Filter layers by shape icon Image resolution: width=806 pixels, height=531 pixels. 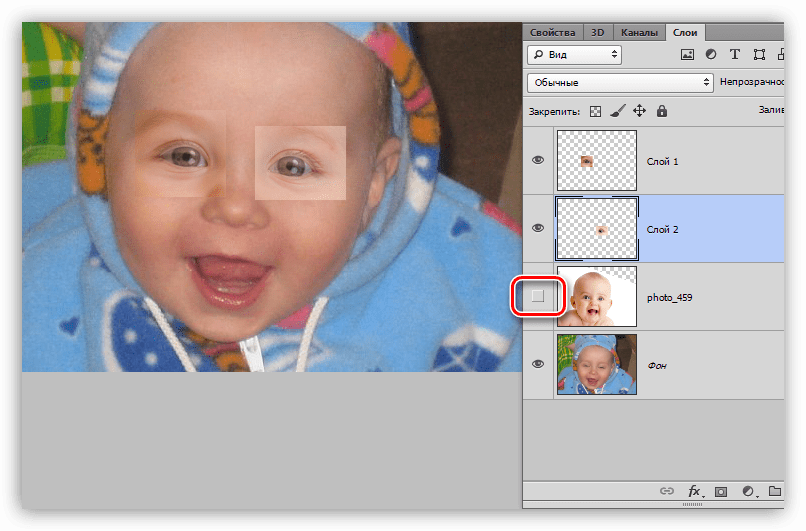(x=760, y=55)
